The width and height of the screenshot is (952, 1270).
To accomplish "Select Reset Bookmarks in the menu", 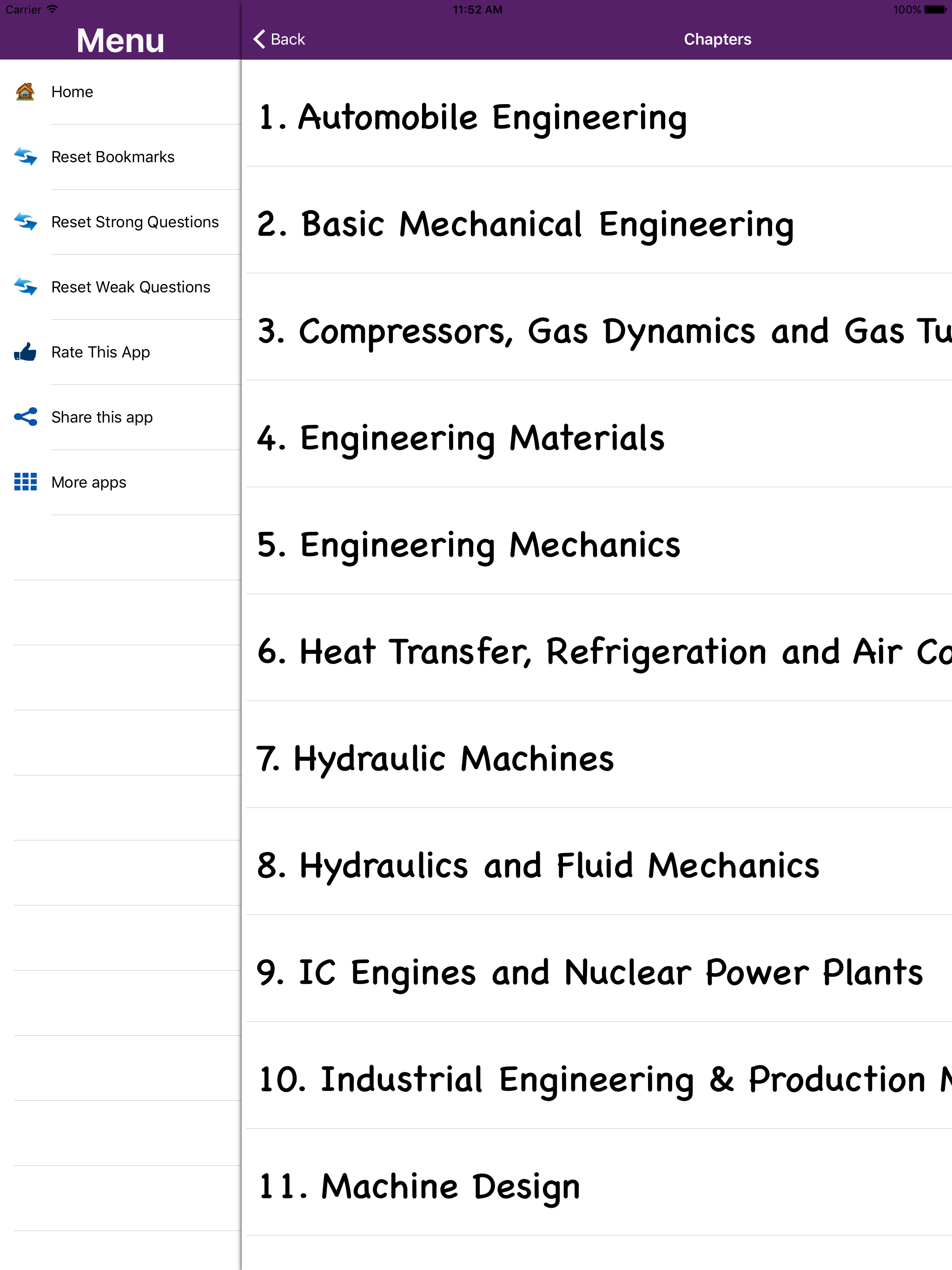I will click(120, 157).
